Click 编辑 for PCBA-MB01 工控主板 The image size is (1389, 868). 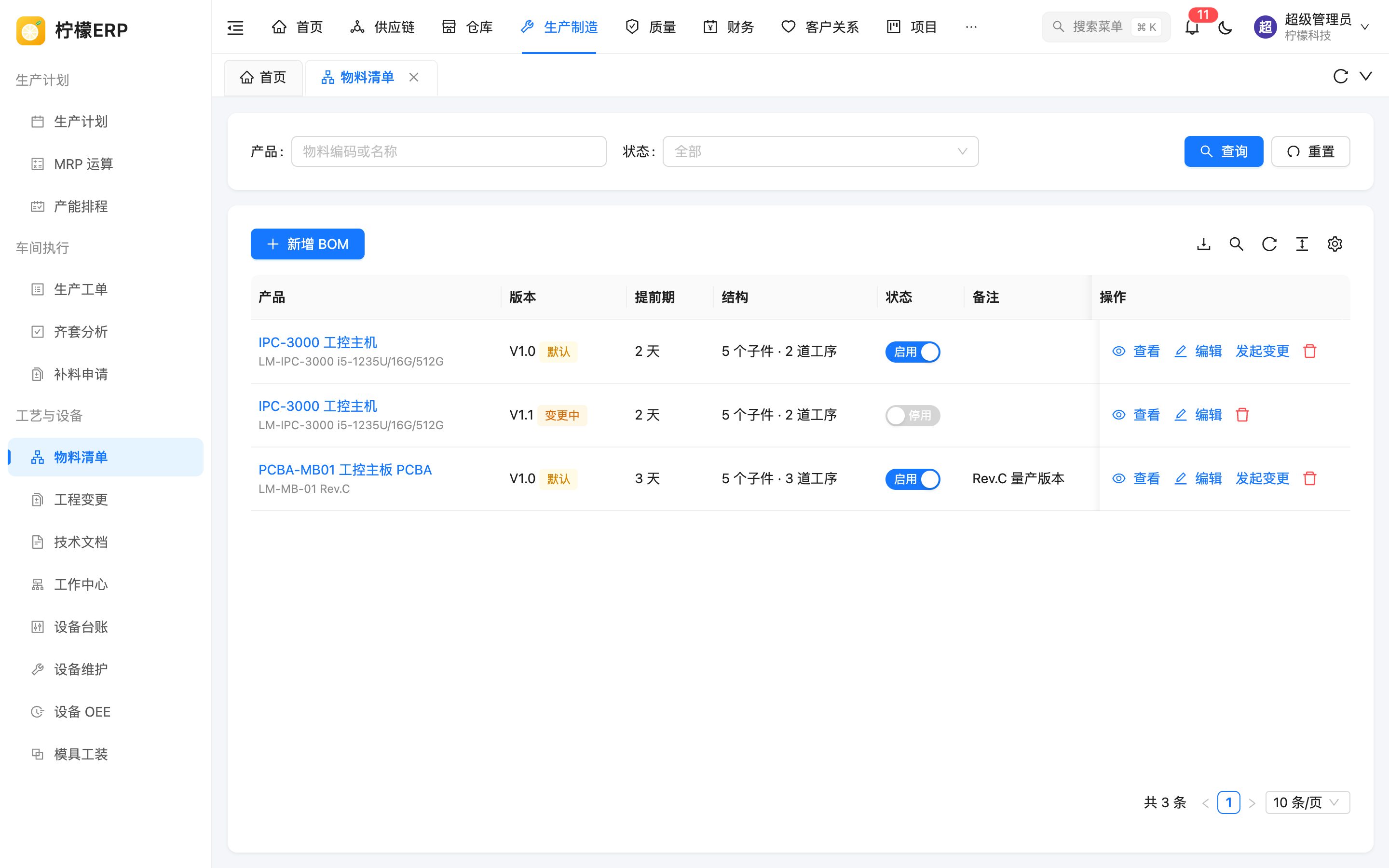(x=1198, y=478)
